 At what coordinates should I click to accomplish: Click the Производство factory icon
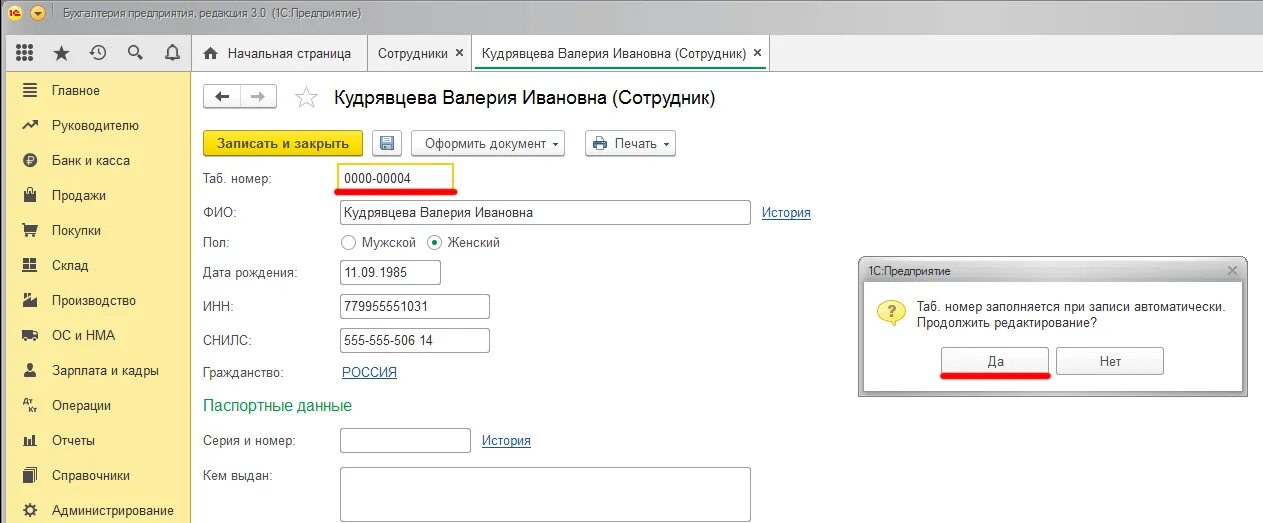(30, 300)
